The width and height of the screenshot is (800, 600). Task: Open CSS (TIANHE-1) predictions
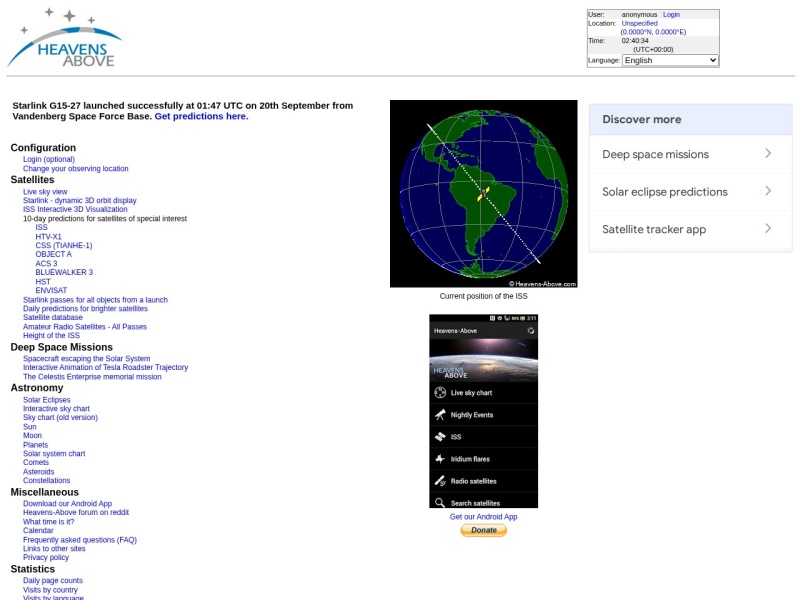coord(64,245)
